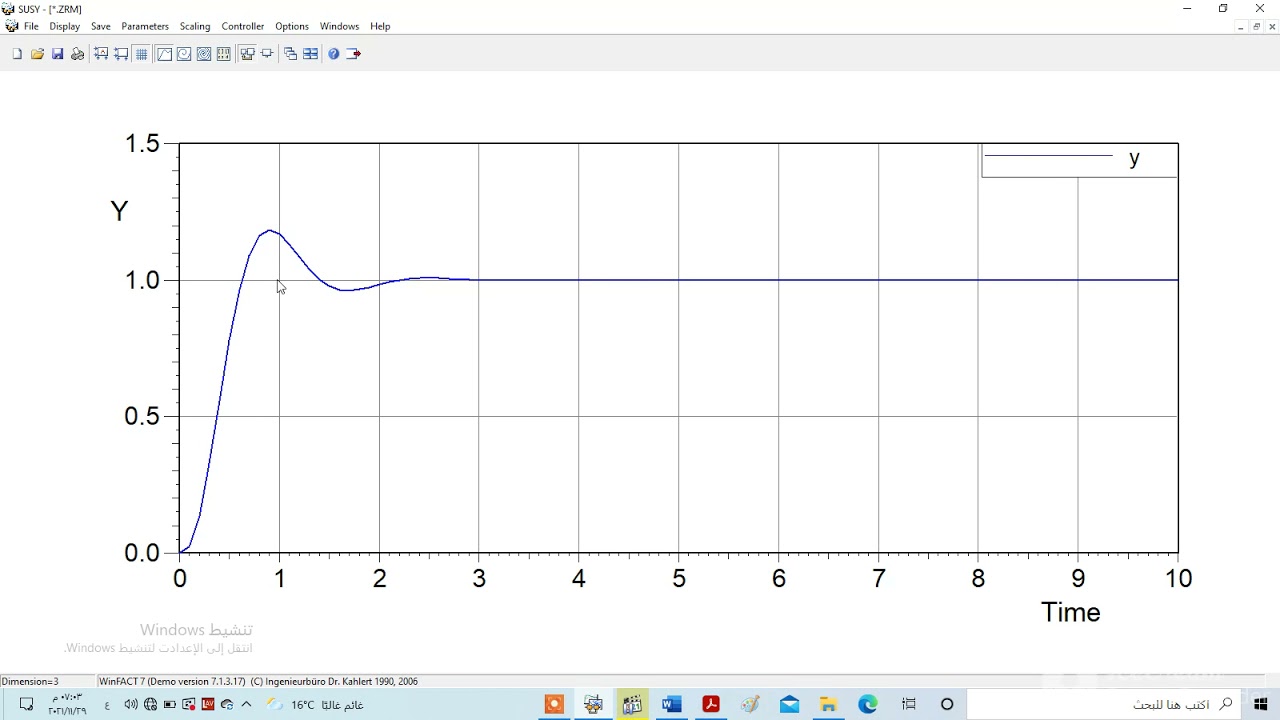Open Cortana circle on the taskbar
The height and width of the screenshot is (720, 1280).
tap(947, 704)
